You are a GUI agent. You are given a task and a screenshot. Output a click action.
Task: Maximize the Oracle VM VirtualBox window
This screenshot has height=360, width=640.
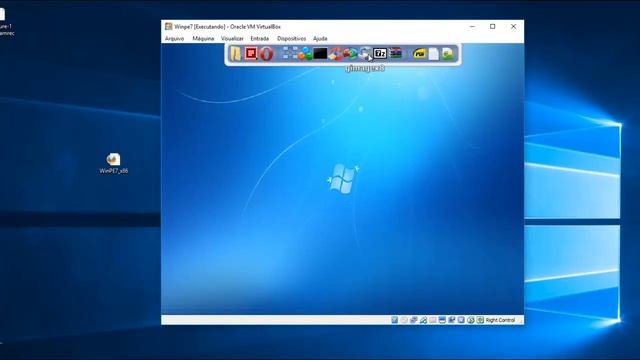click(x=493, y=27)
